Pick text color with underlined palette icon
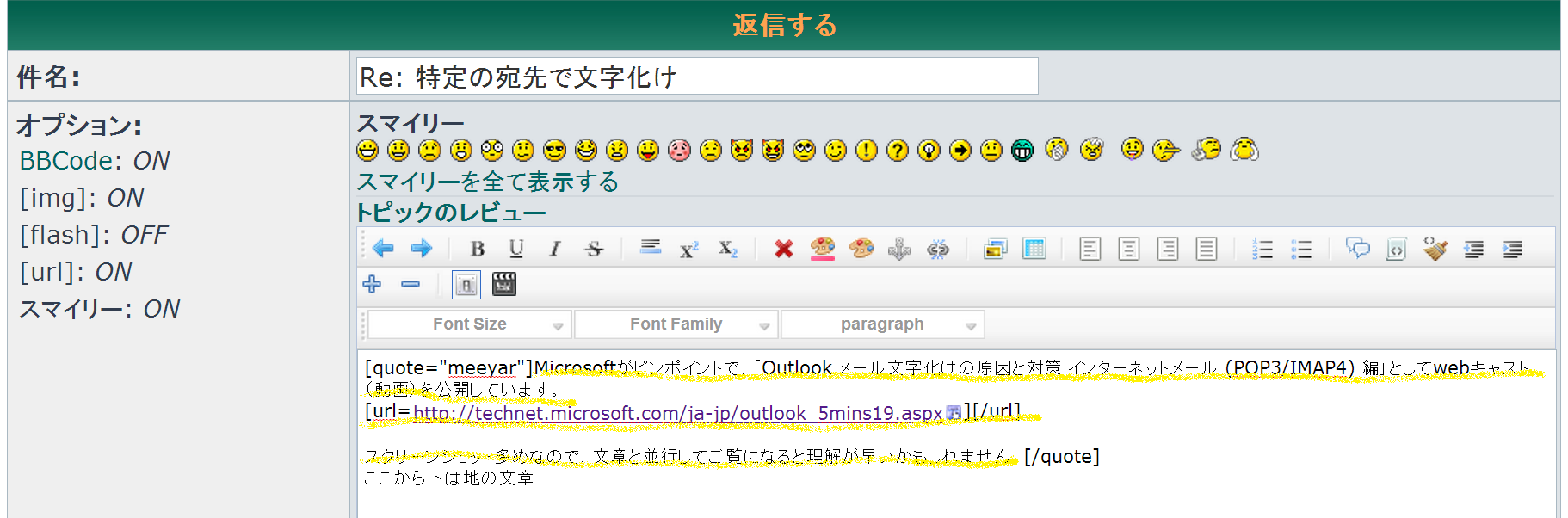This screenshot has height=518, width=1568. click(x=823, y=249)
